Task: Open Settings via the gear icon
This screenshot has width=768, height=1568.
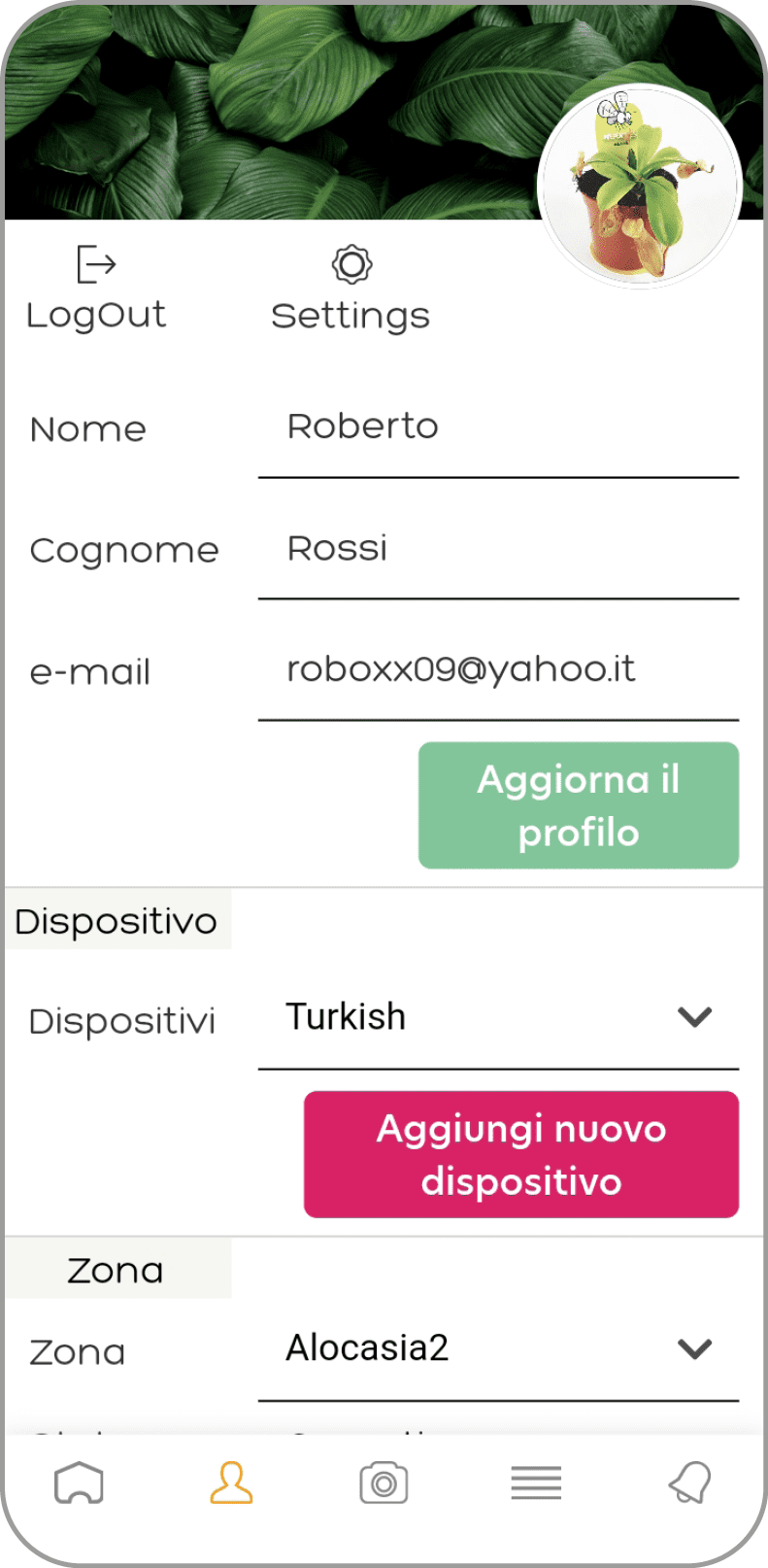Action: (351, 264)
